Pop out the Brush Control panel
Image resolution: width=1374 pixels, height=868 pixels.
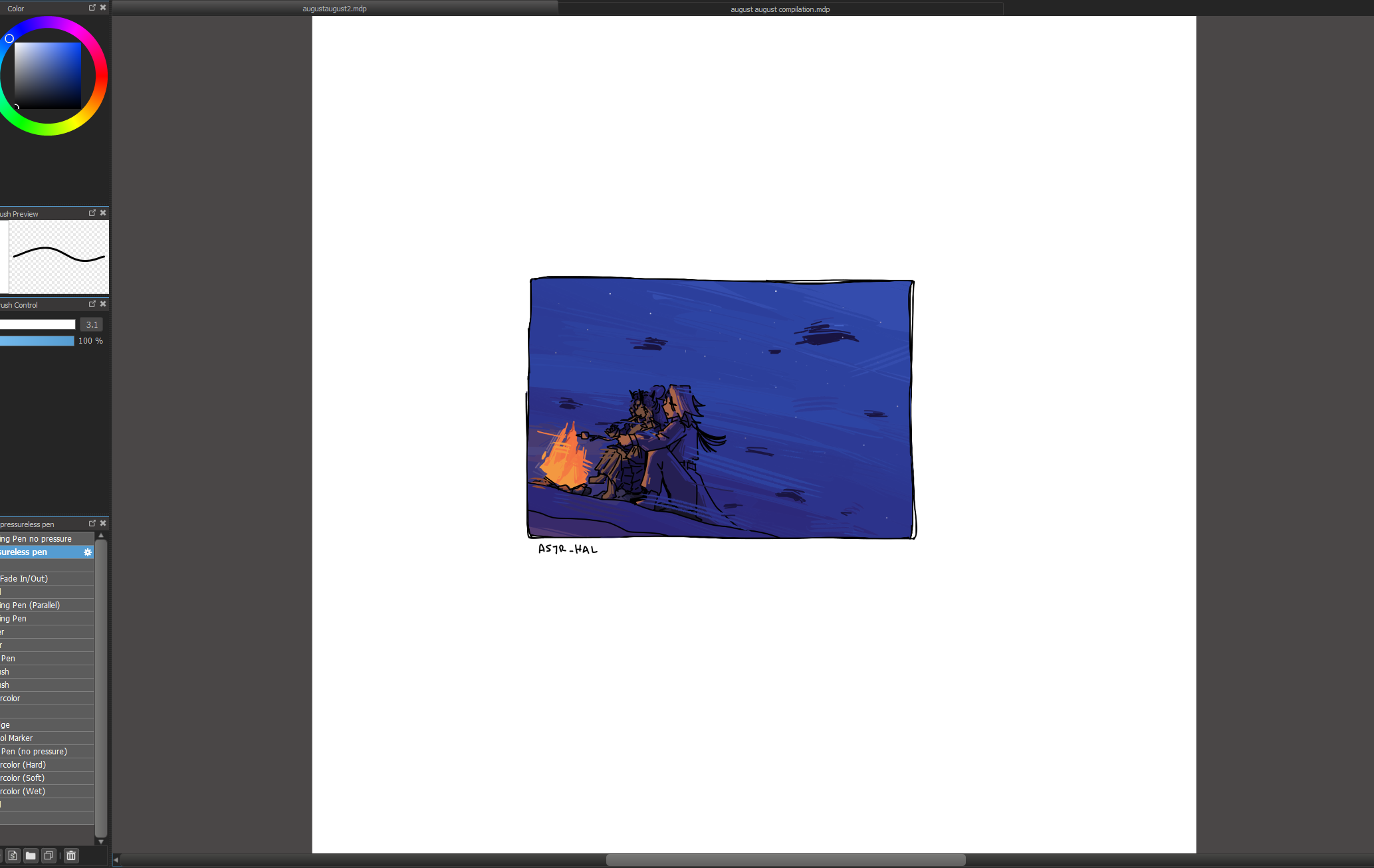pos(92,304)
